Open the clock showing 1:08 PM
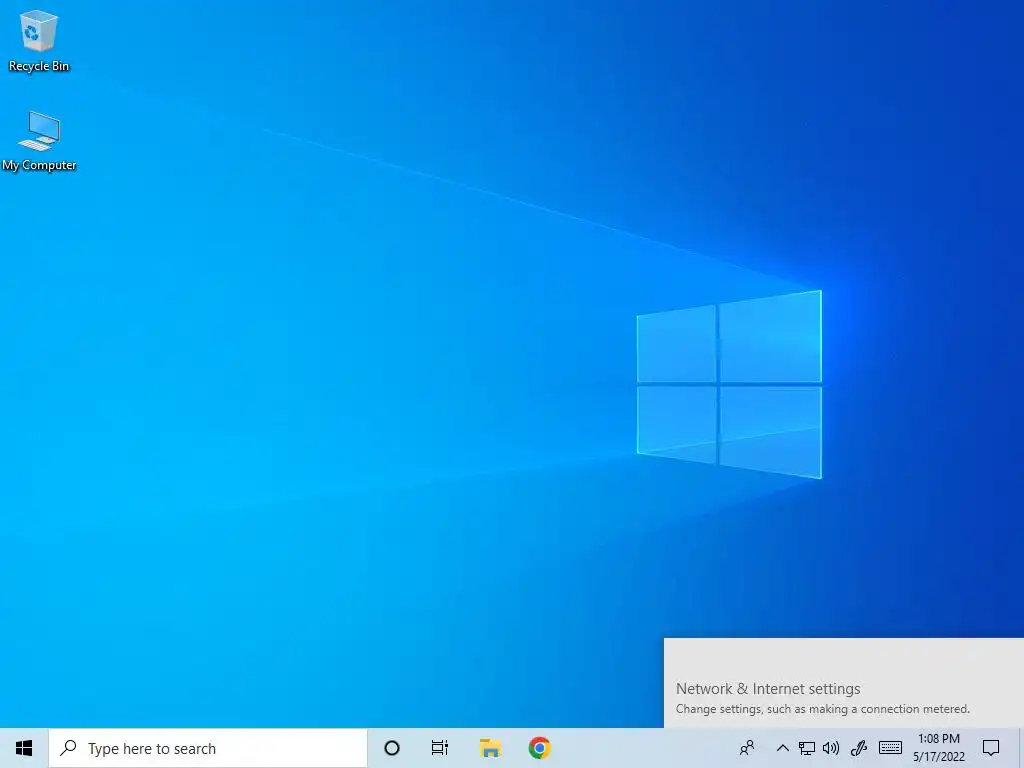 (939, 748)
